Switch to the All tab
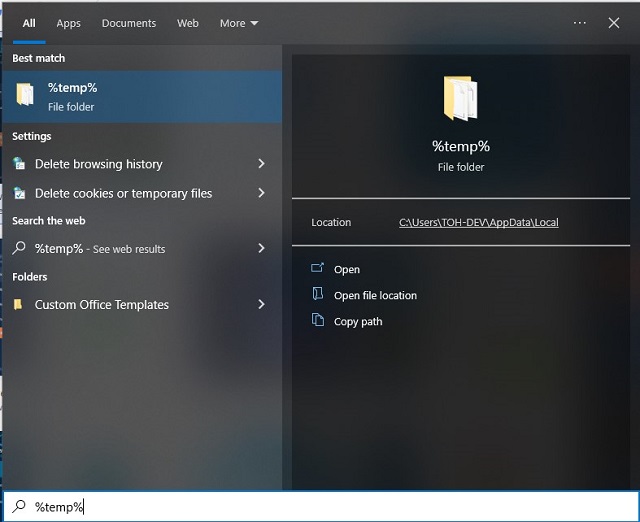 point(29,23)
